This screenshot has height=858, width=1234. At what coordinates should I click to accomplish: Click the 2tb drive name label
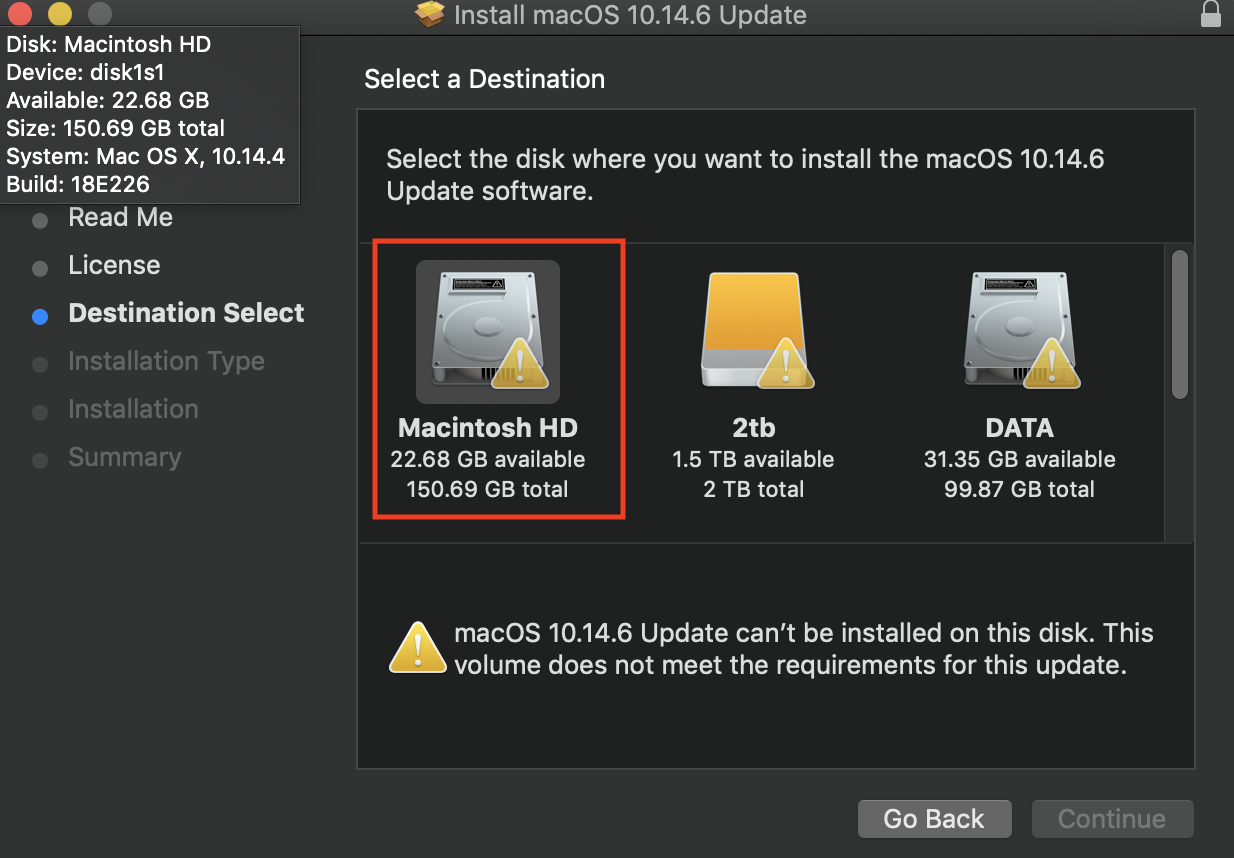753,428
